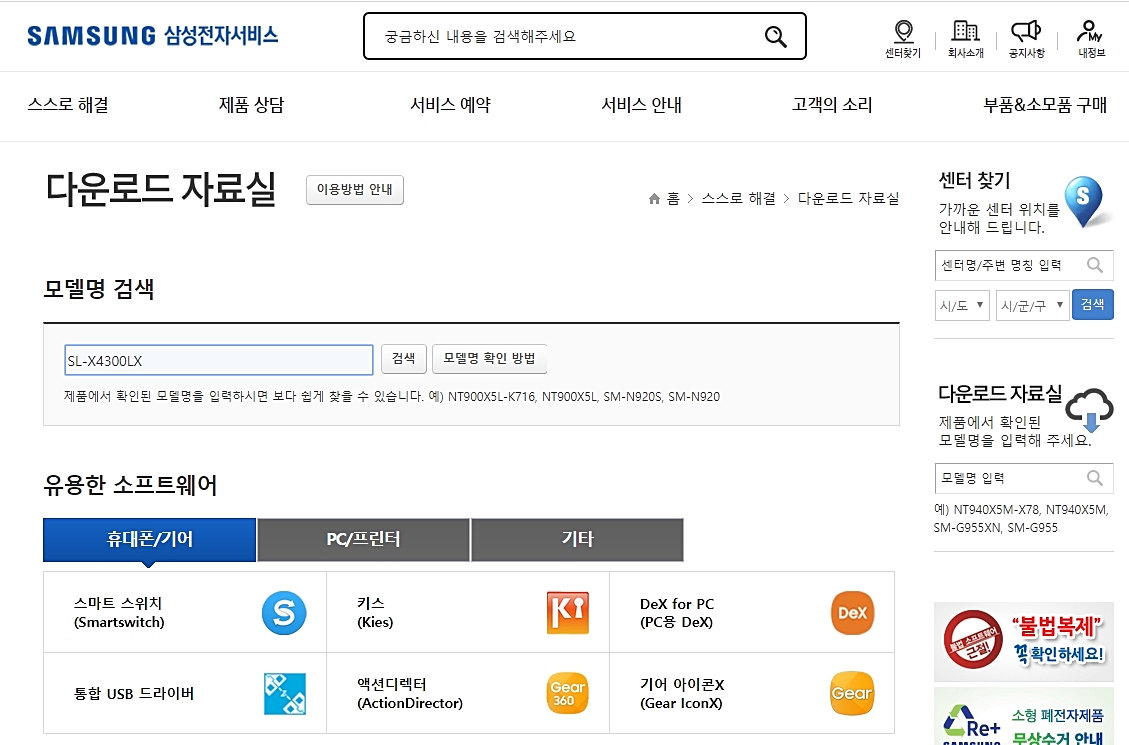Open 기어 아이콘X (Gear IconX) link
This screenshot has height=745, width=1129.
point(682,693)
